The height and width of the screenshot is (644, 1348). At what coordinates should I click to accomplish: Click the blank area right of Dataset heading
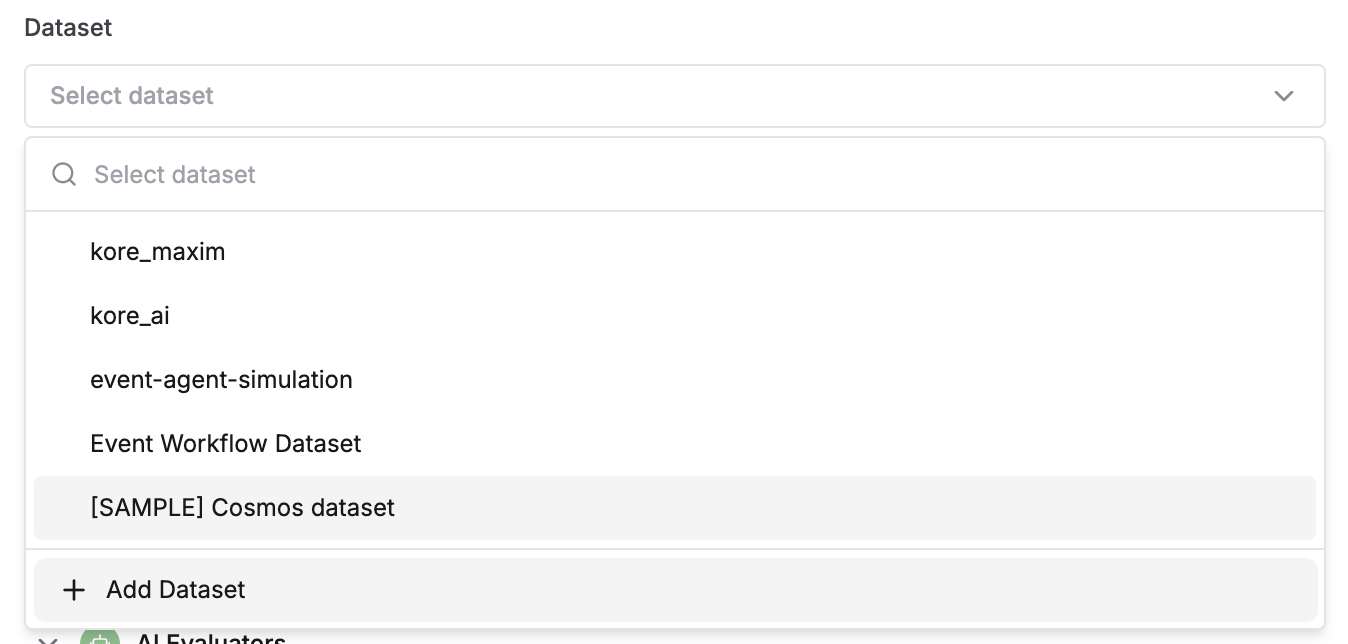point(718,28)
